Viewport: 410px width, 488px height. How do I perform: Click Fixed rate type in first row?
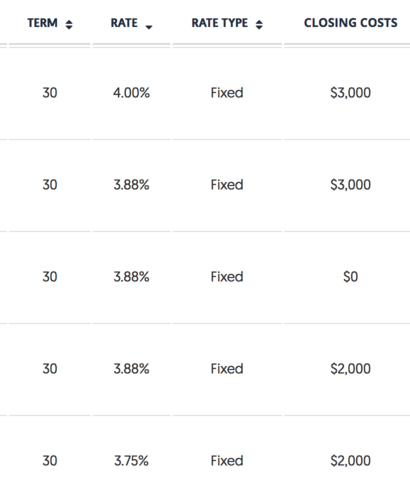pos(227,93)
